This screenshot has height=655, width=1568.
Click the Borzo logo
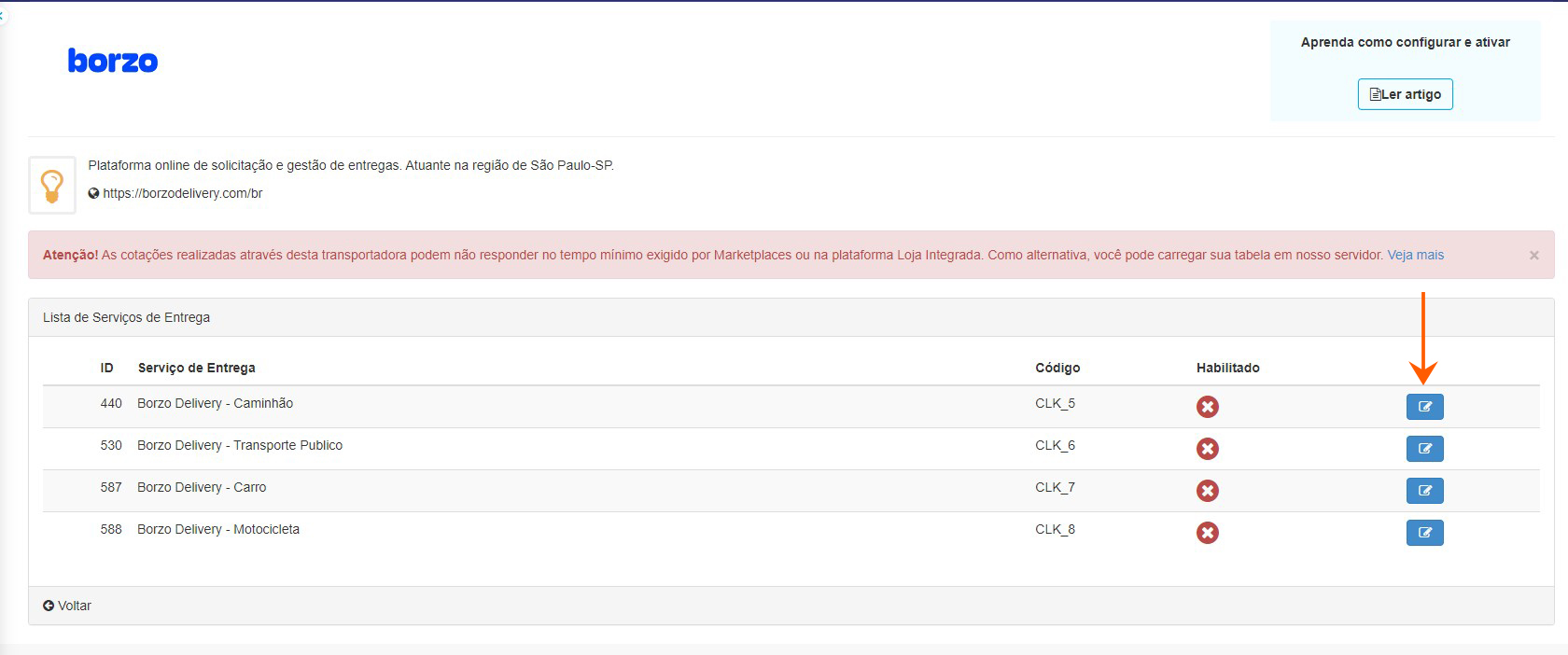pyautogui.click(x=113, y=61)
